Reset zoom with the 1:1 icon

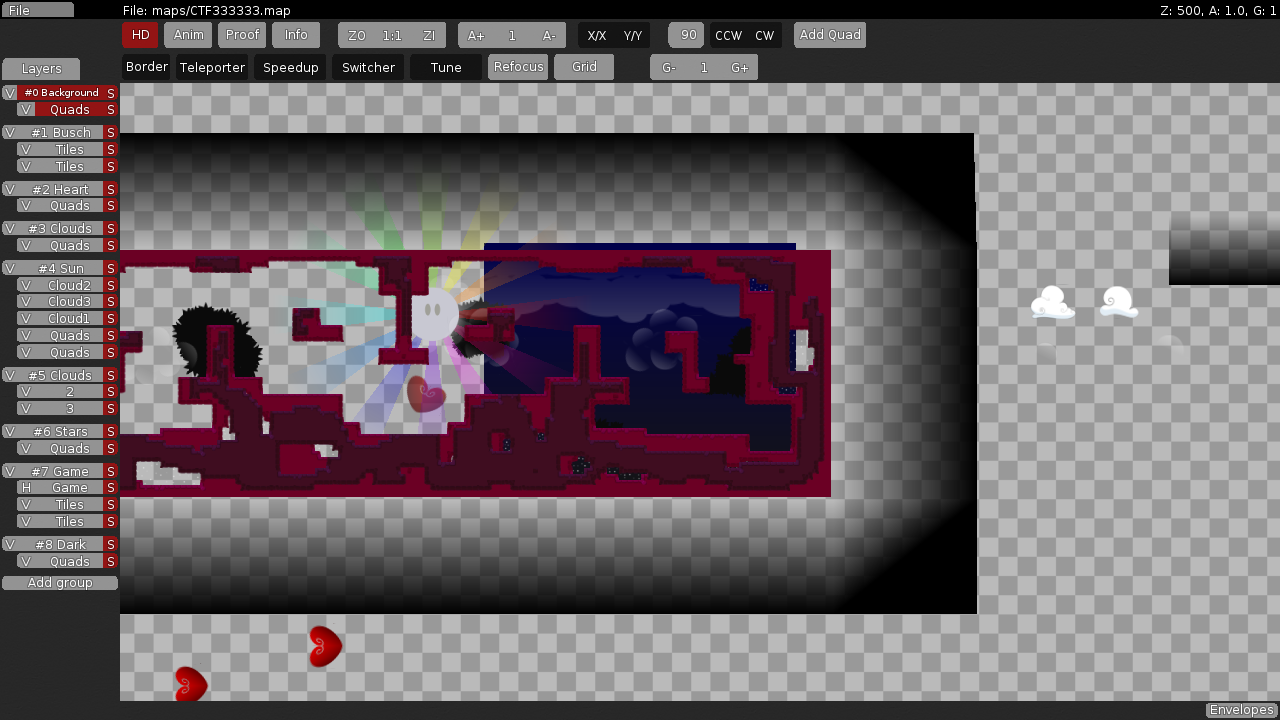pyautogui.click(x=392, y=34)
